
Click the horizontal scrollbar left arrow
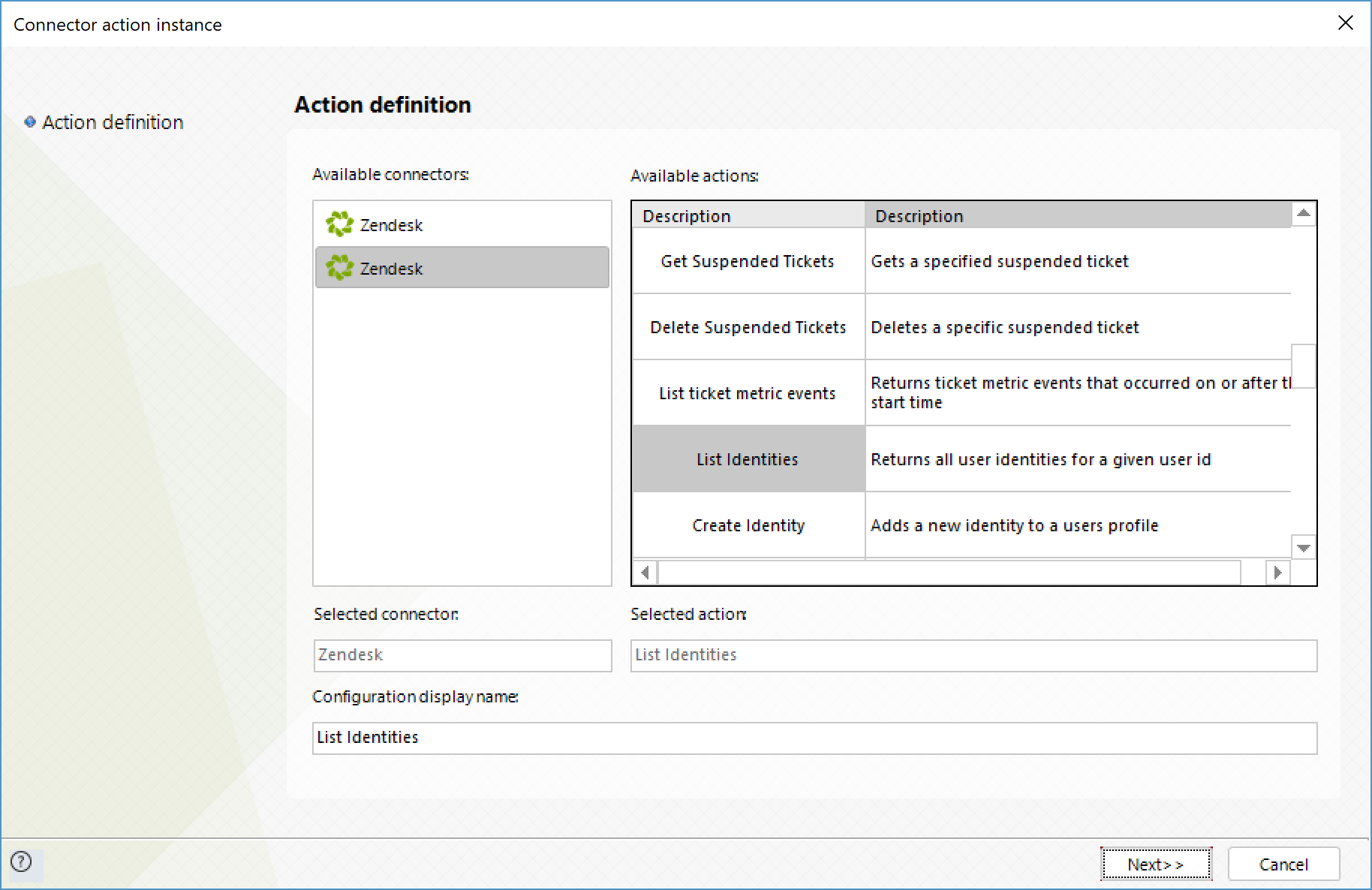point(645,573)
